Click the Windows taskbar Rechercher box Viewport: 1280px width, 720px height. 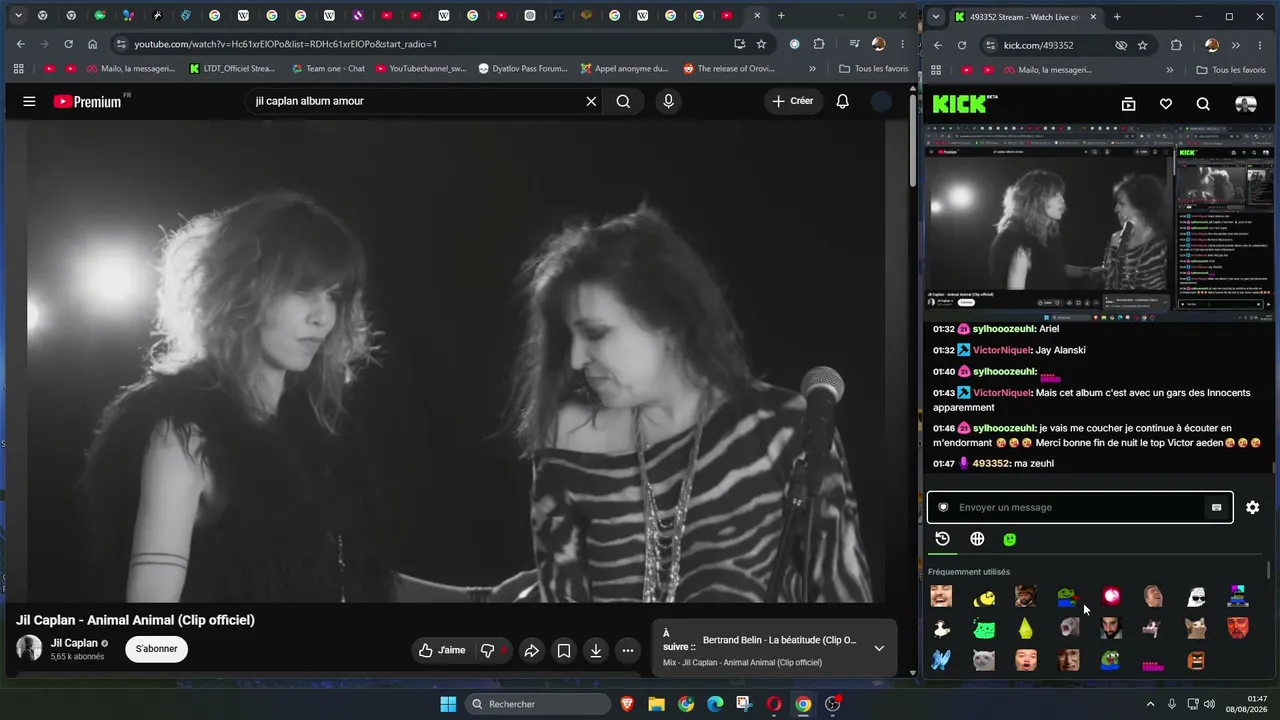[539, 704]
